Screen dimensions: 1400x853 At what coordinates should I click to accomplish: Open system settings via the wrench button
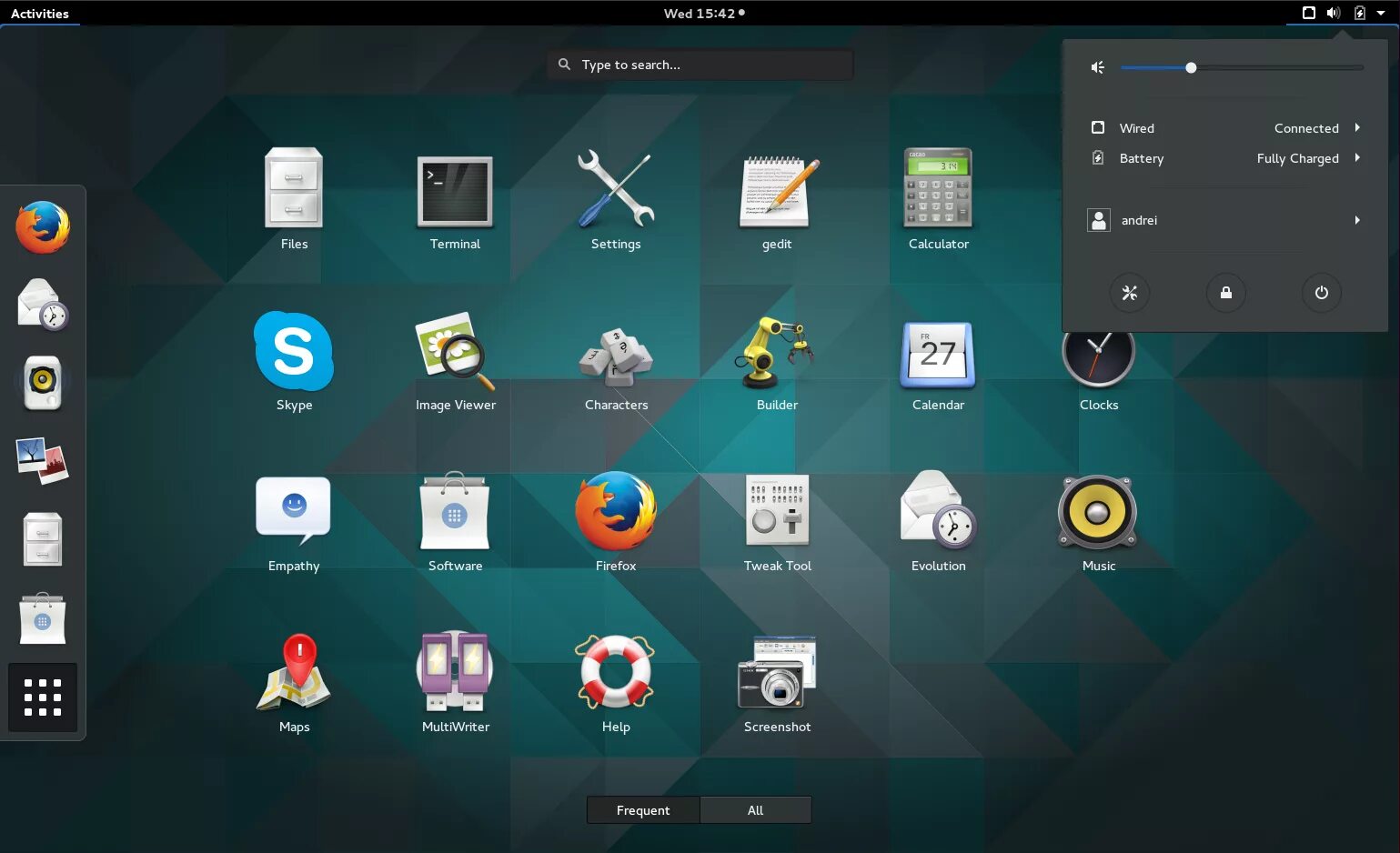click(x=1130, y=293)
